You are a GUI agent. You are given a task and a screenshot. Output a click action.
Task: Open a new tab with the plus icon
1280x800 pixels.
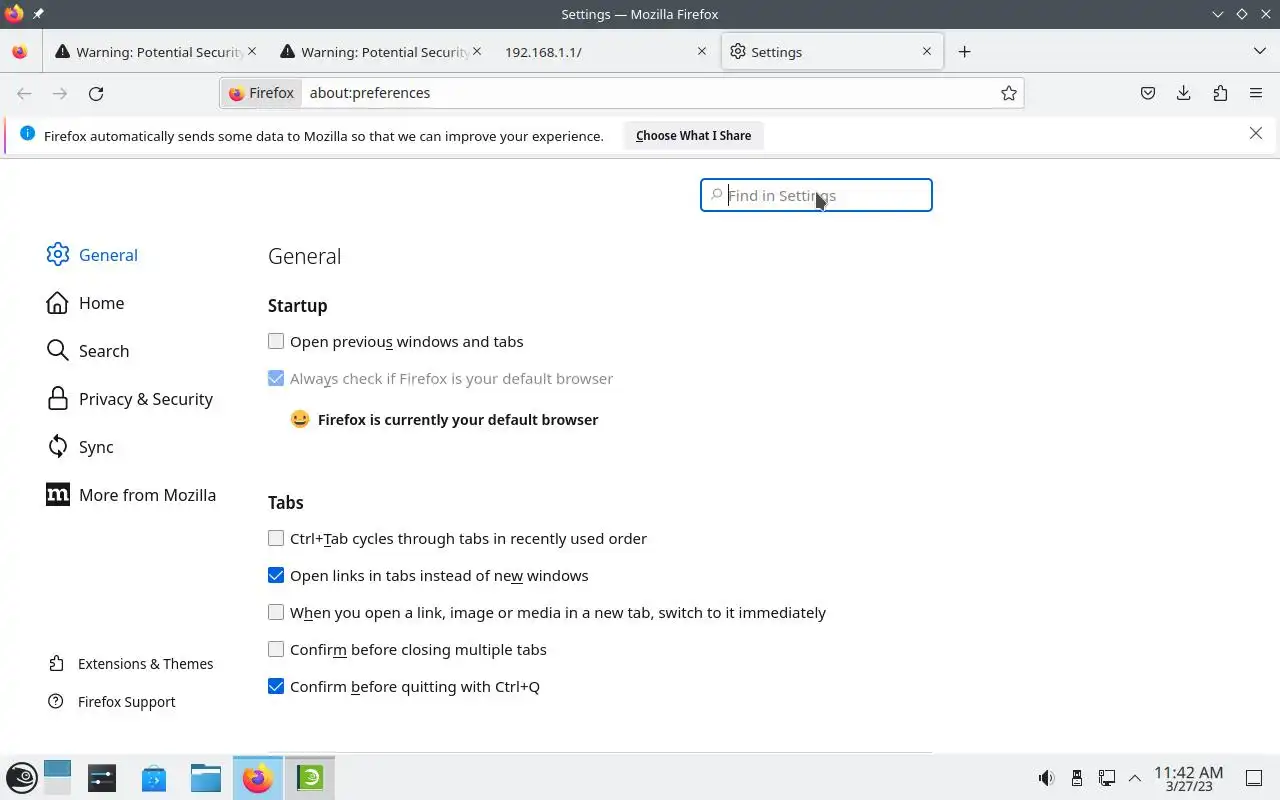coord(964,52)
